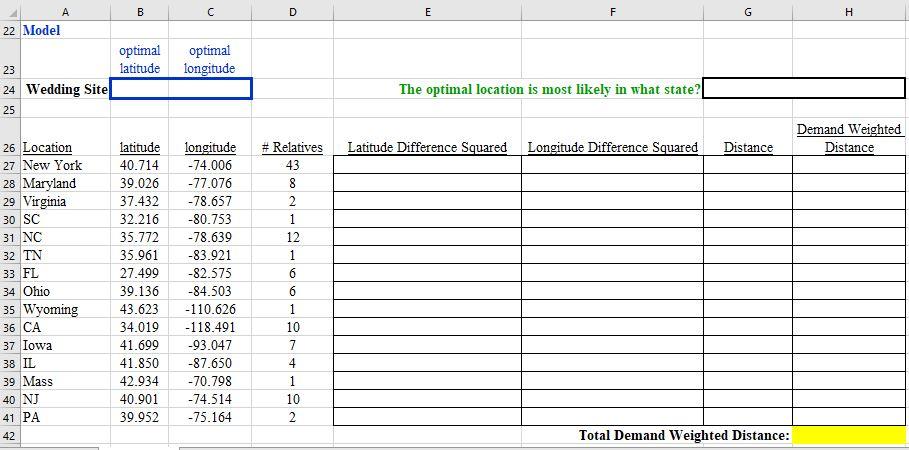Click the 'IL' location cell
This screenshot has height=450, width=909.
pyautogui.click(x=66, y=363)
